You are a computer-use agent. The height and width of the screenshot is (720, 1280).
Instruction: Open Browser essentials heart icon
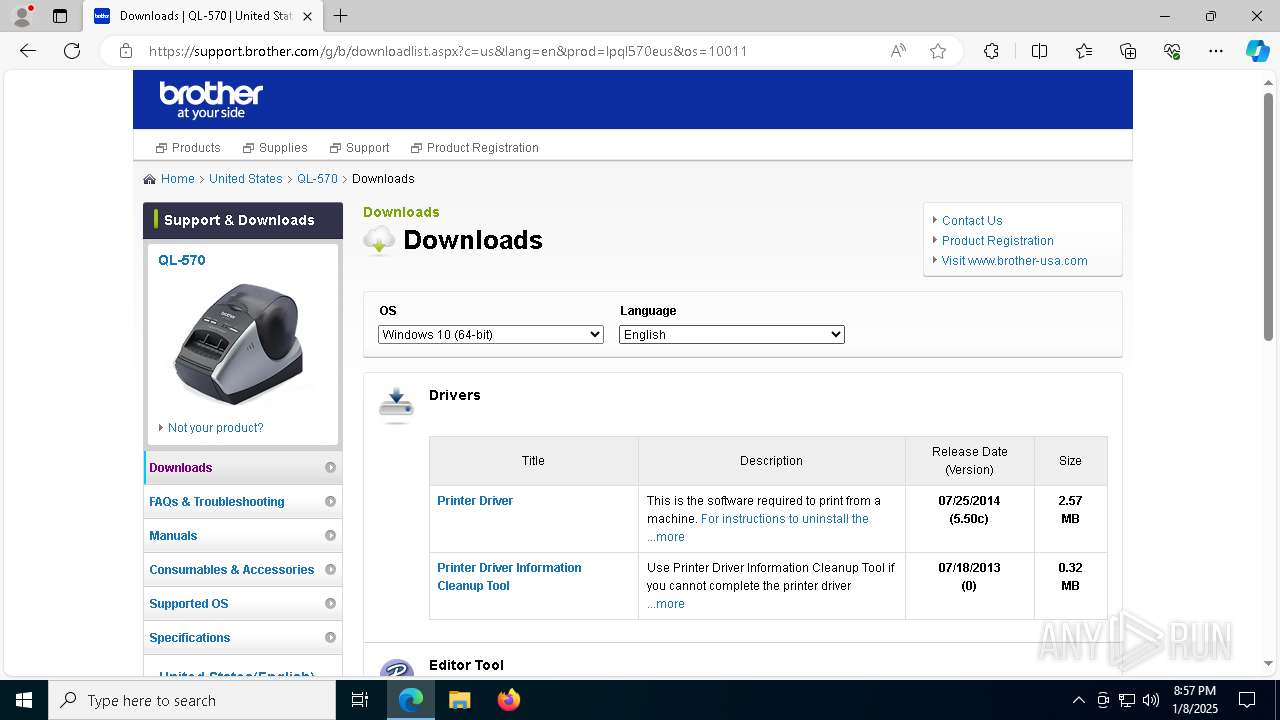1172,51
